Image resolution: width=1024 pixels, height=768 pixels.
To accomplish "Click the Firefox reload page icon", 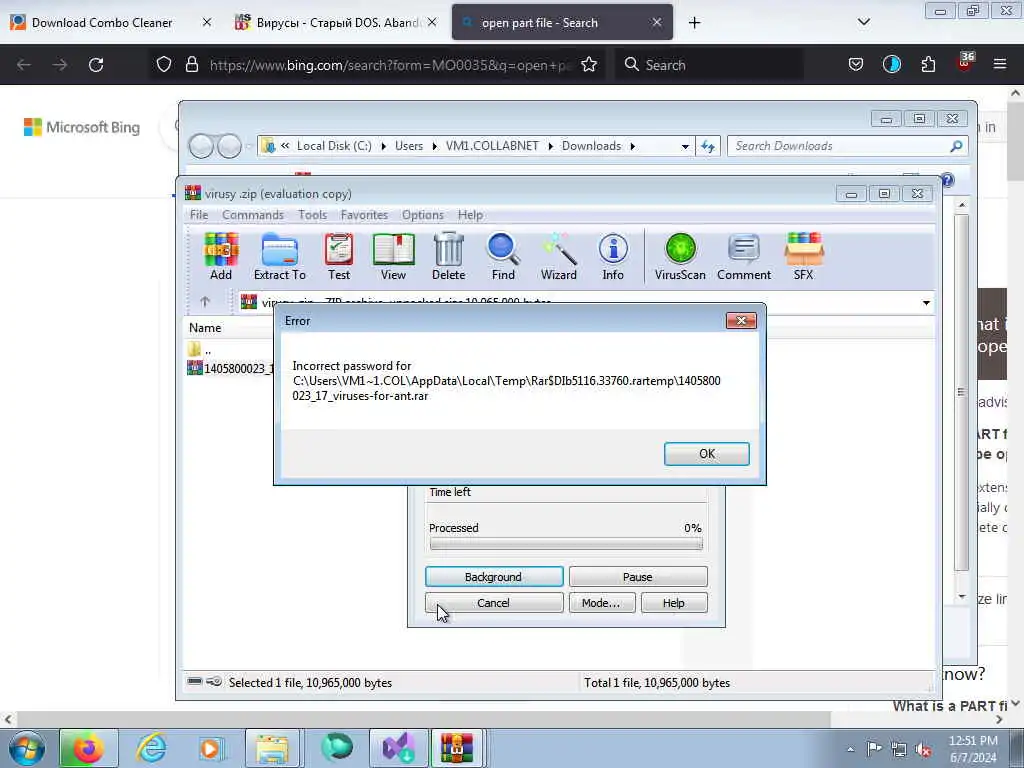I will pyautogui.click(x=96, y=65).
